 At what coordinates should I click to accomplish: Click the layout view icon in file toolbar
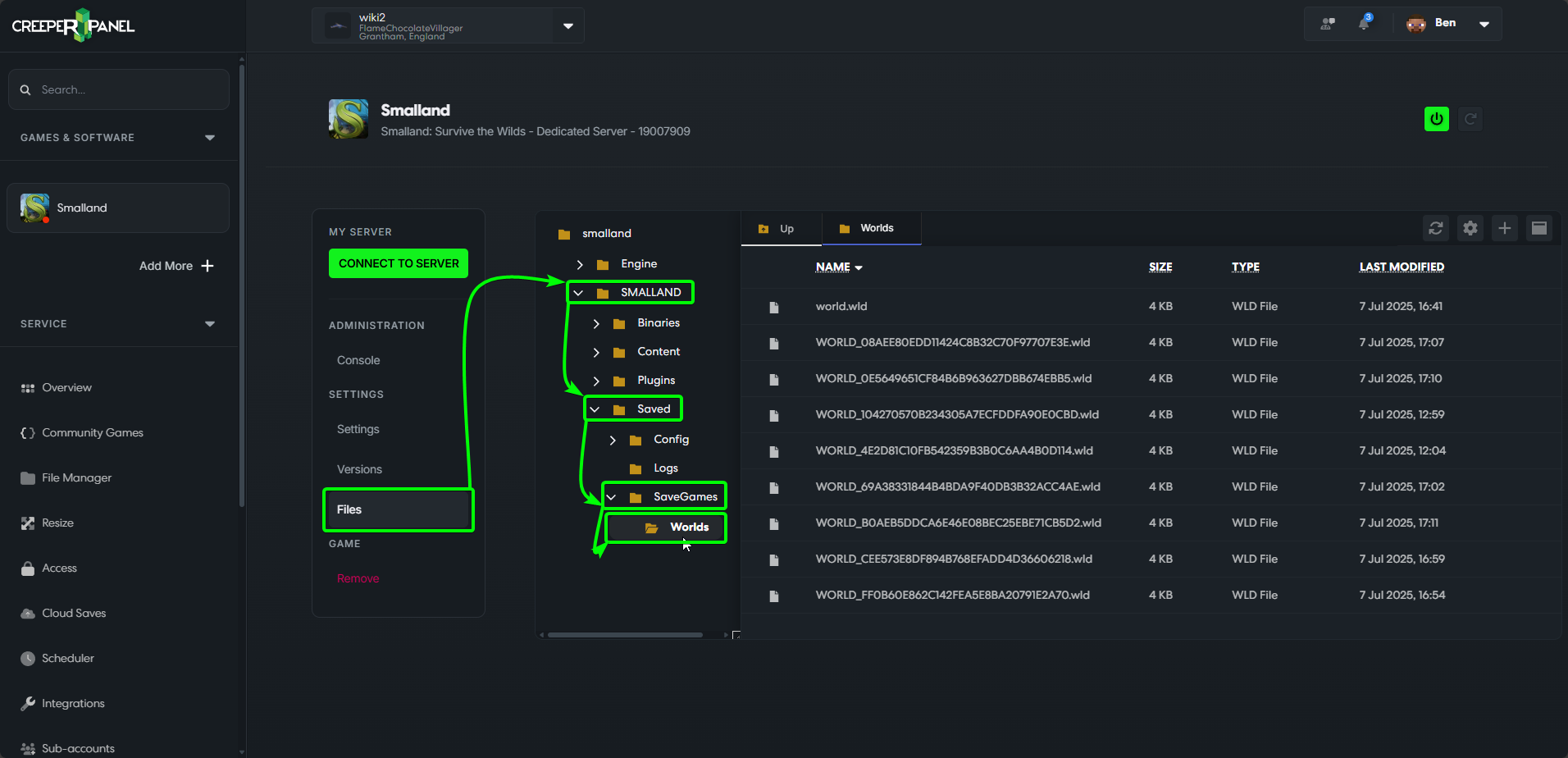click(1539, 228)
